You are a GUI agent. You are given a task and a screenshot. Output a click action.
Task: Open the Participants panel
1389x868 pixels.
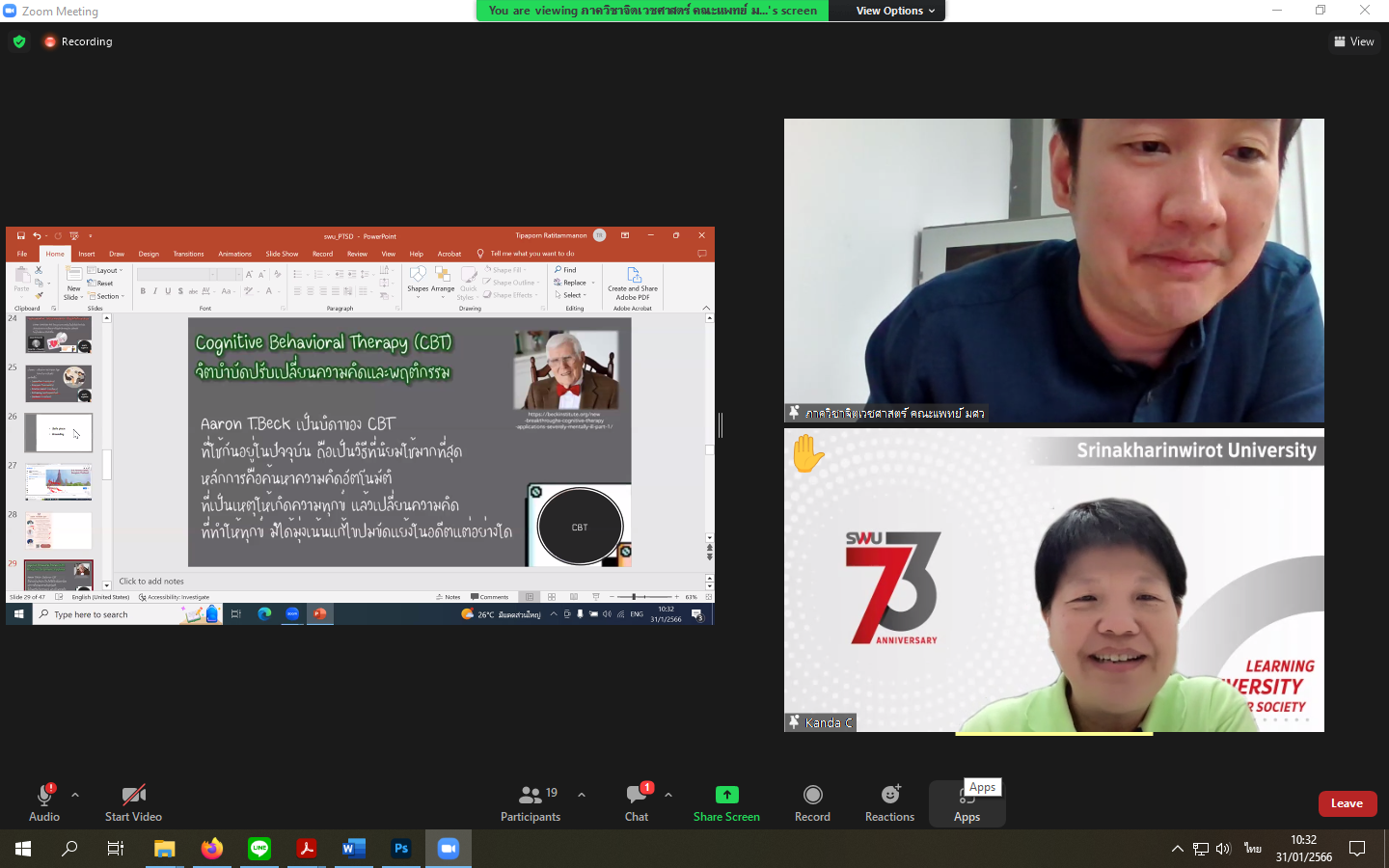[530, 802]
